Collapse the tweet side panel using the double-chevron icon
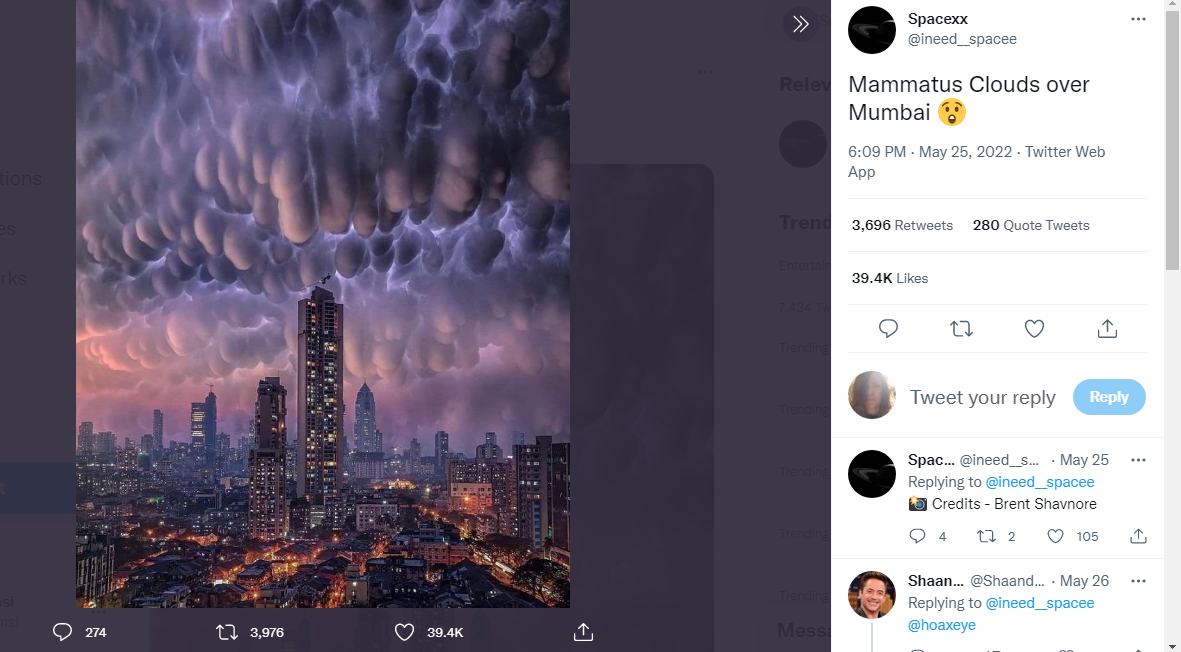 point(800,25)
